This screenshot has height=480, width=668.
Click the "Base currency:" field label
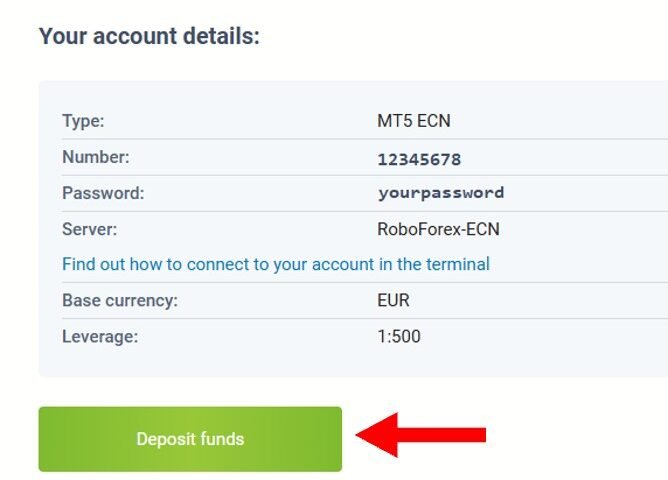click(x=117, y=300)
